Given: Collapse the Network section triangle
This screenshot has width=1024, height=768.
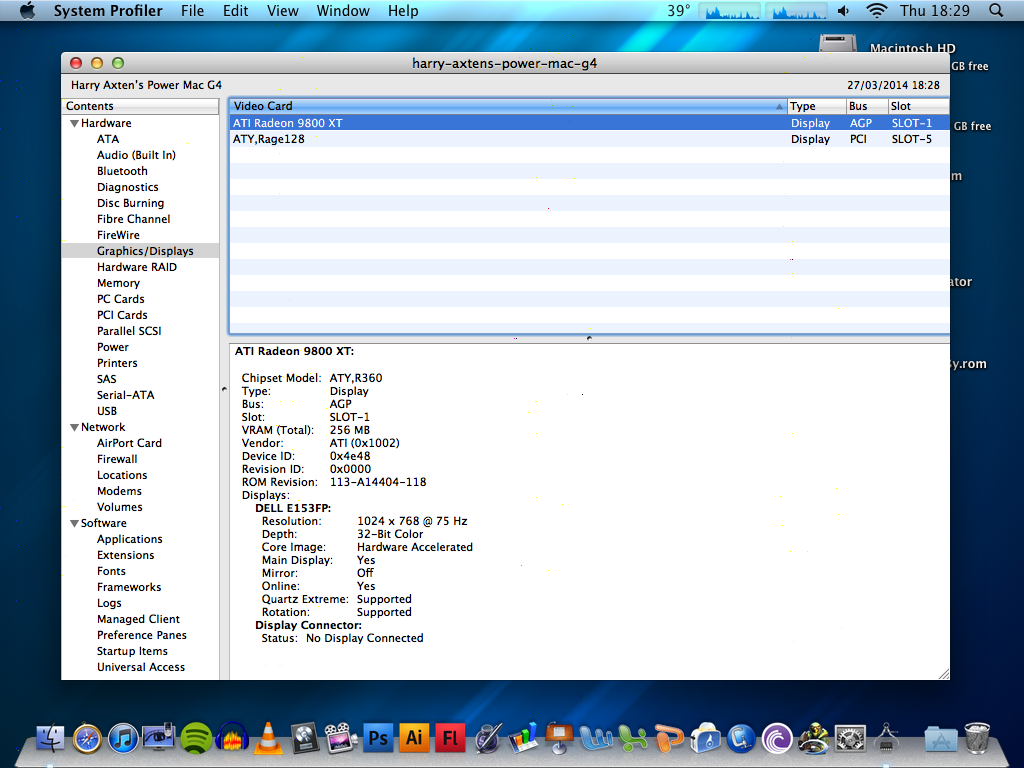Looking at the screenshot, I should click(74, 427).
